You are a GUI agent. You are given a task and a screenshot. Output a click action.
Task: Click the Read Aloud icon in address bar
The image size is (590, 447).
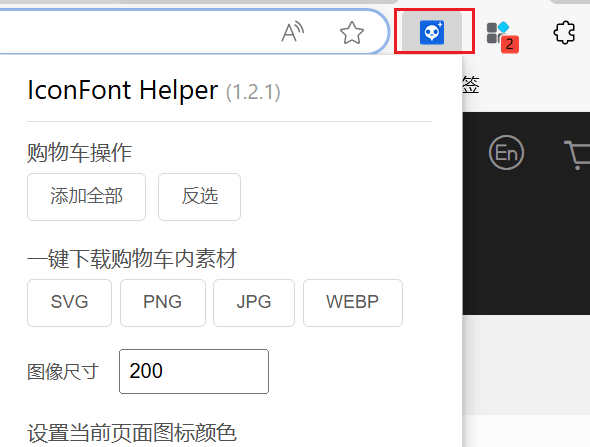tap(293, 32)
